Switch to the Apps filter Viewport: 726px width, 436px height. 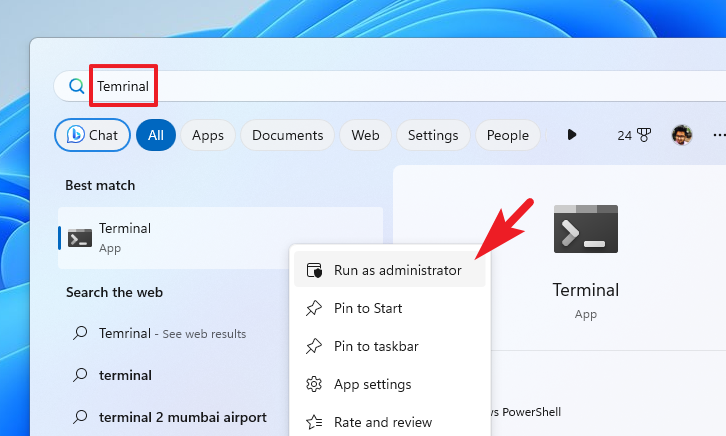208,135
